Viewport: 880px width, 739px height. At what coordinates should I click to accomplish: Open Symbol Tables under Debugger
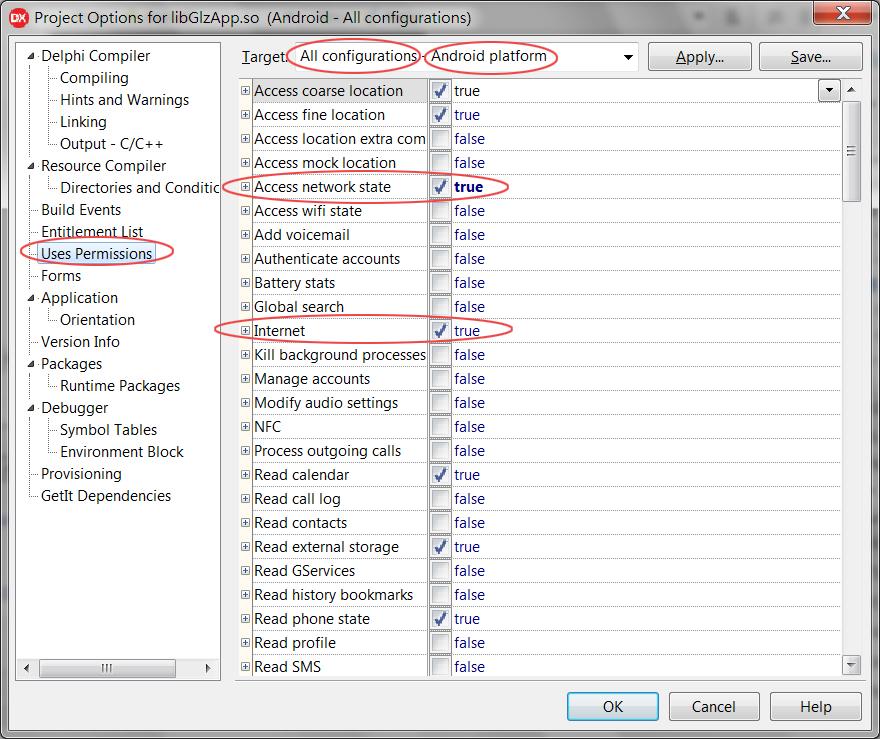click(x=108, y=430)
